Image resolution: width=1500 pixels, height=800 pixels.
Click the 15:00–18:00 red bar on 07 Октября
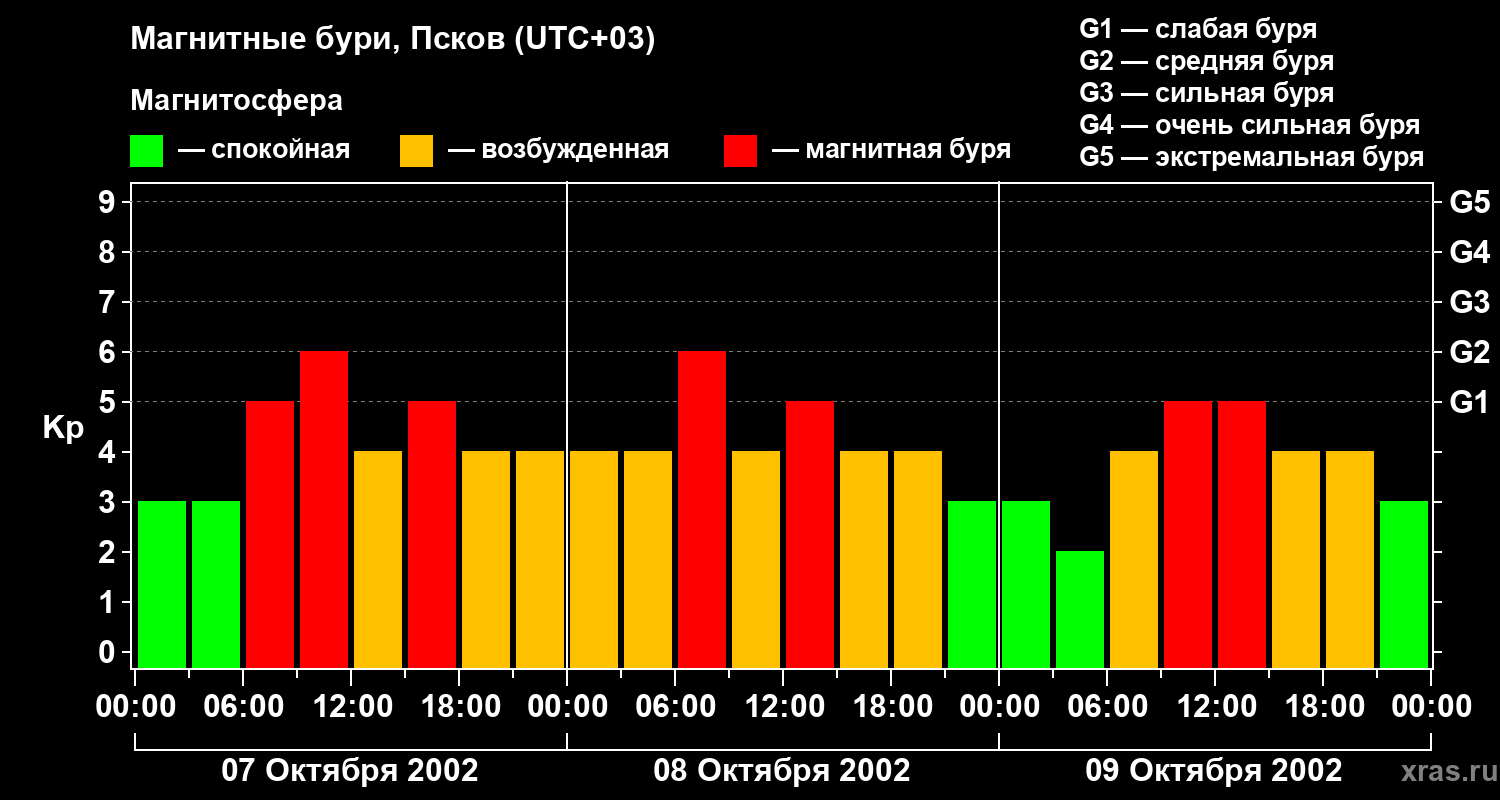432,534
